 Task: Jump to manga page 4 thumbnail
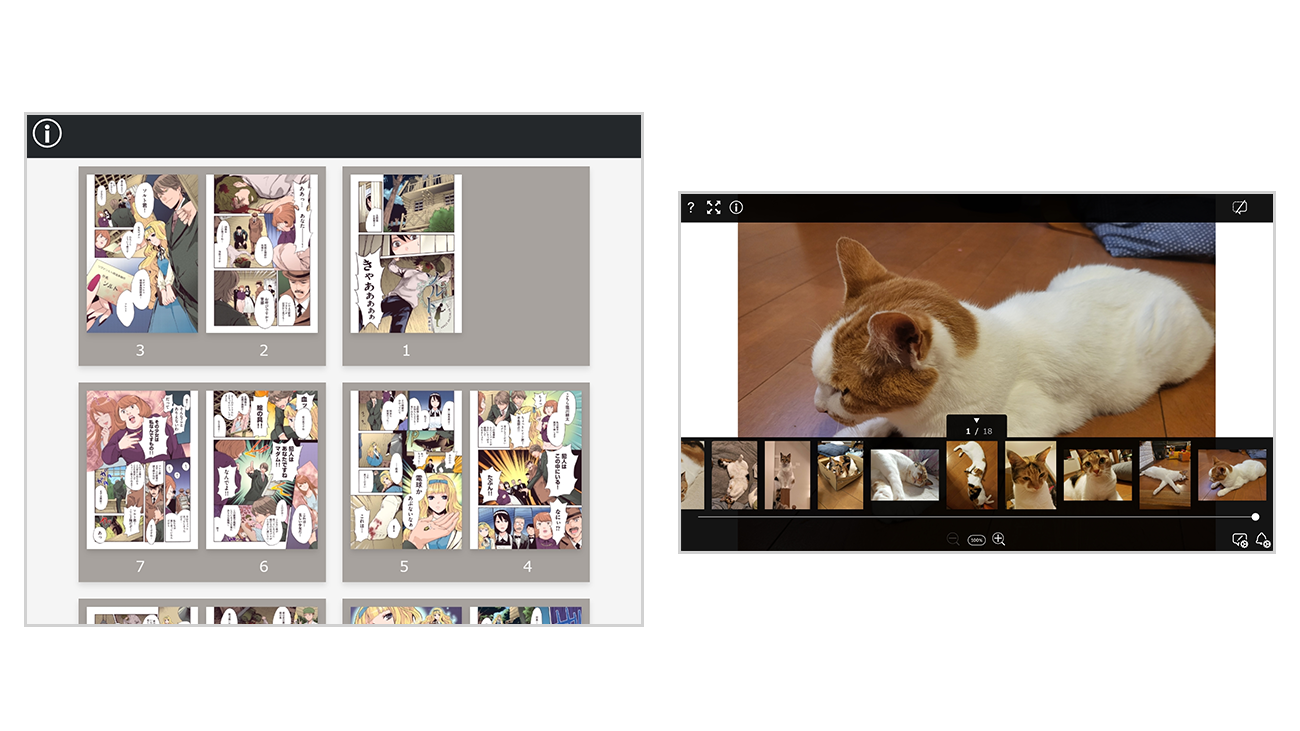(x=526, y=470)
